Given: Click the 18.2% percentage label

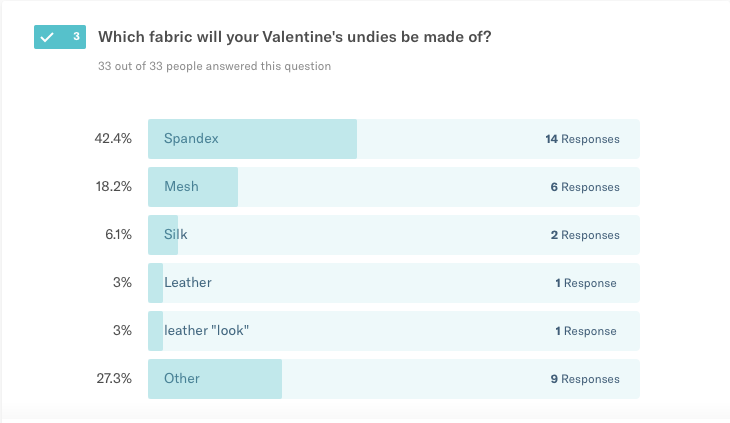Looking at the screenshot, I should 114,187.
